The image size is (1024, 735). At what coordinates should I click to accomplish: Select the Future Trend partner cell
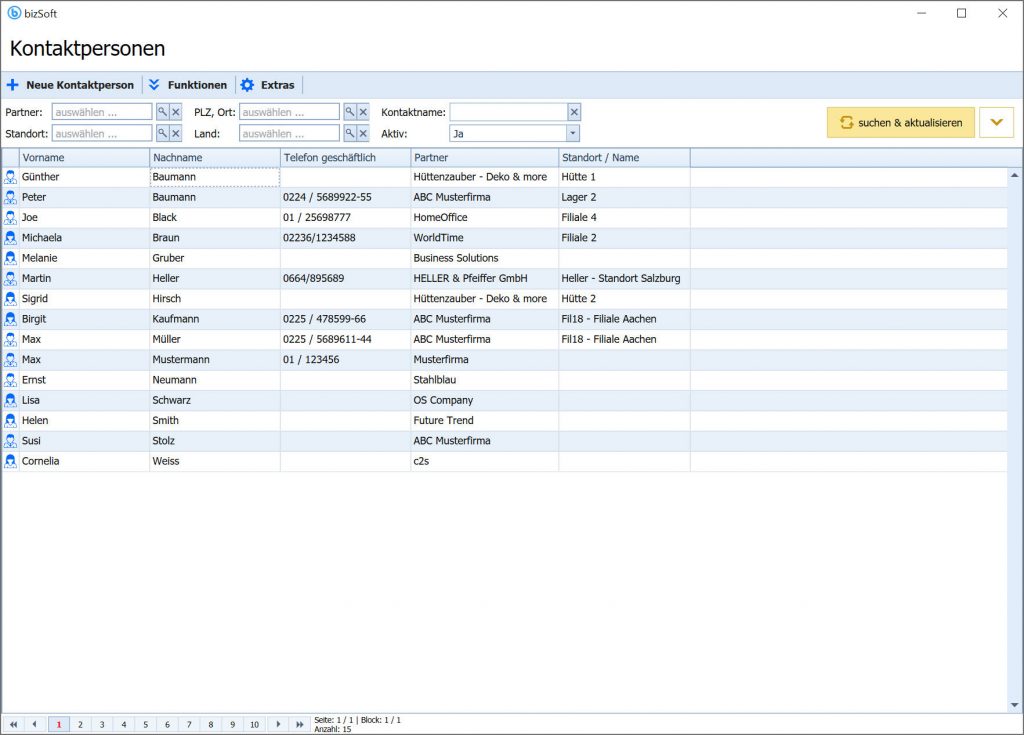(x=485, y=420)
